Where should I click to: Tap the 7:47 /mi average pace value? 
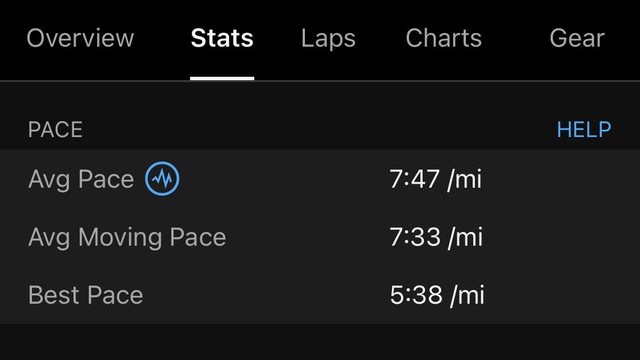pos(436,179)
